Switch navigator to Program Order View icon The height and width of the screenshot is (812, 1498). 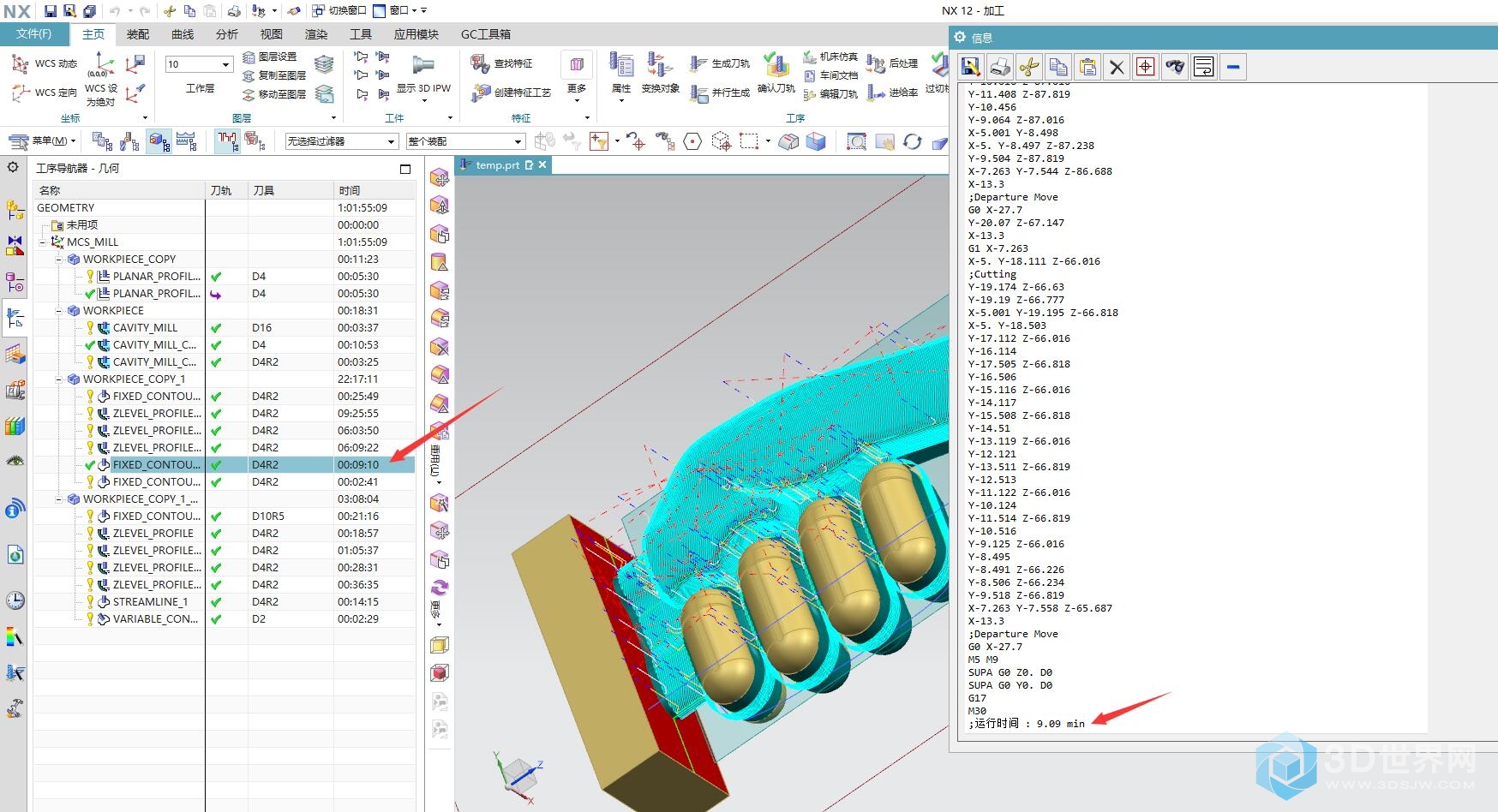click(x=102, y=141)
